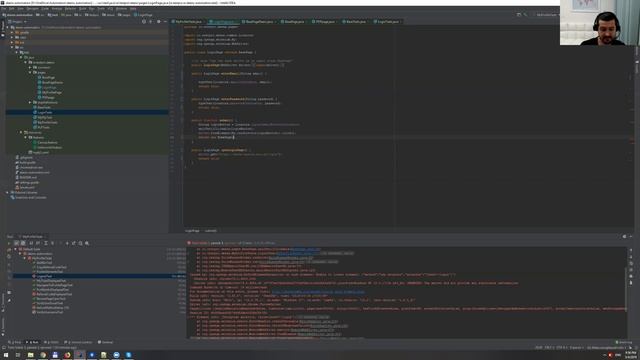This screenshot has height=360, width=640.
Task: Minimize Run tool window icon
Action: tap(631, 236)
